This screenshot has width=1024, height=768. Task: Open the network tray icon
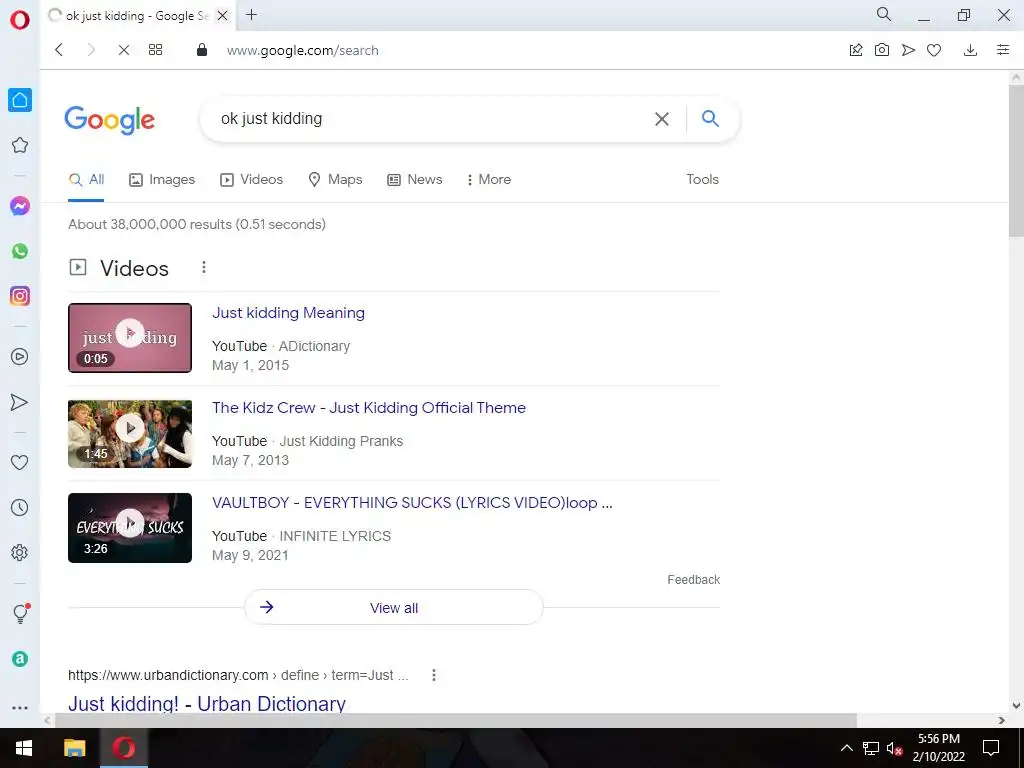click(x=871, y=748)
